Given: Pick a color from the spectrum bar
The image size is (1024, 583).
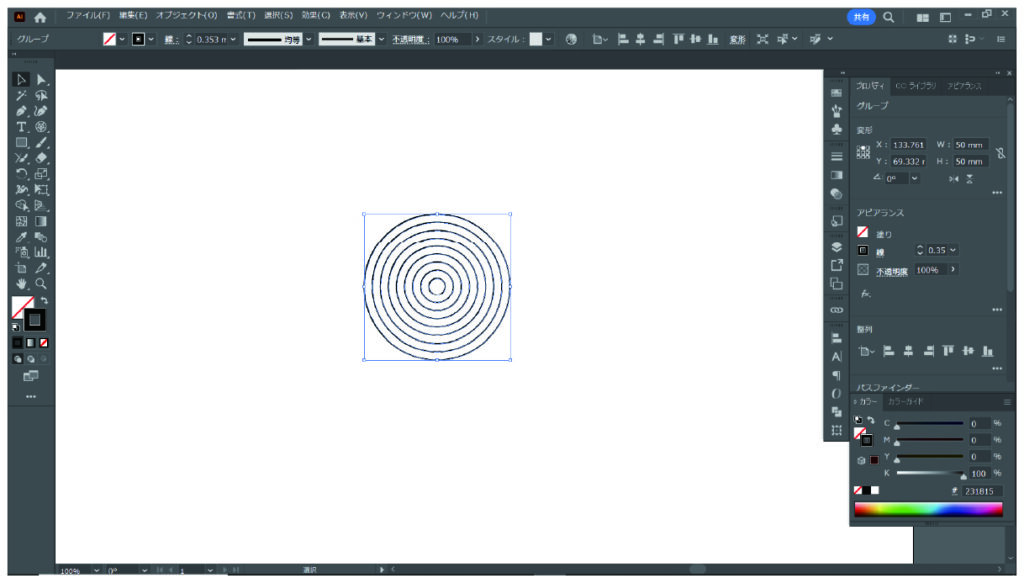Looking at the screenshot, I should 928,510.
